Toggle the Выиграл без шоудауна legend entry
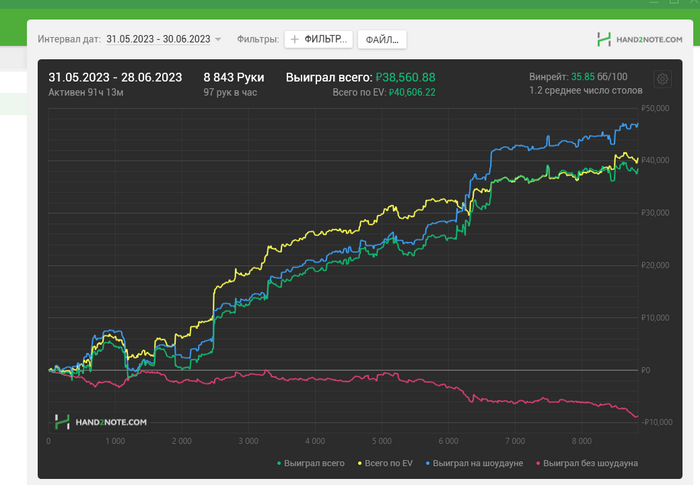This screenshot has height=485, width=700. coord(587,464)
